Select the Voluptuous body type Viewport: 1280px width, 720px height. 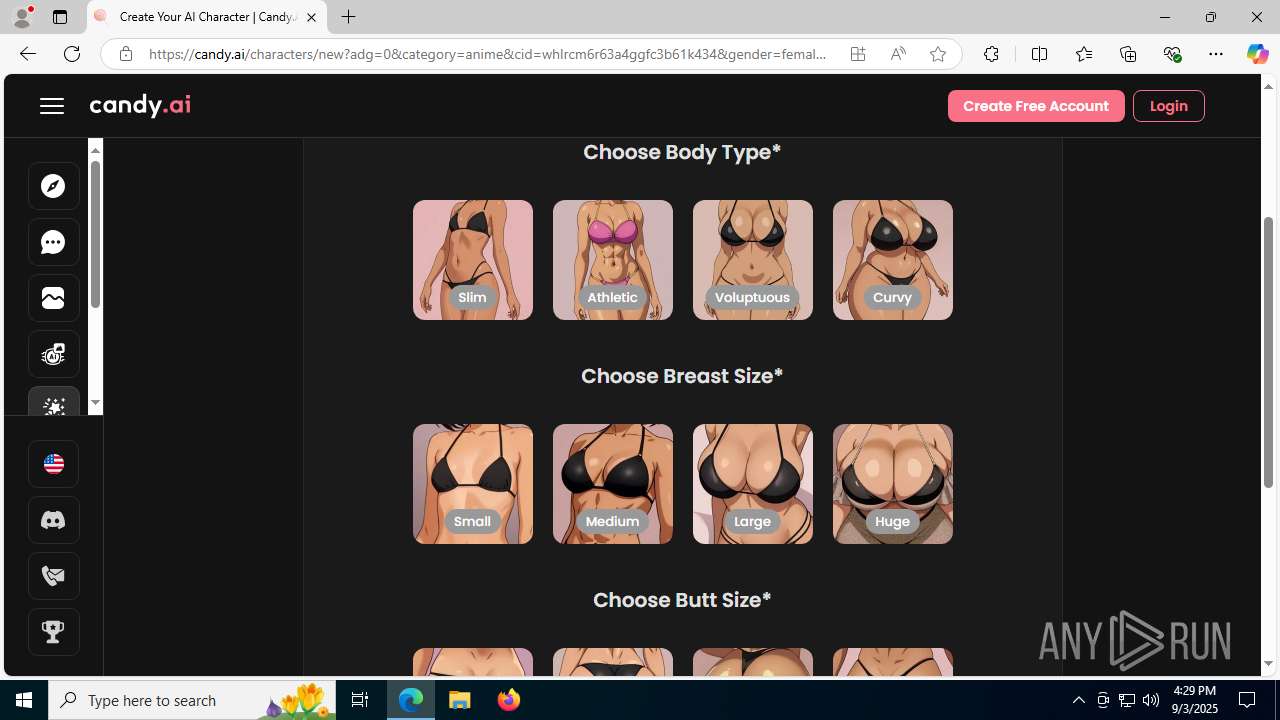[753, 260]
